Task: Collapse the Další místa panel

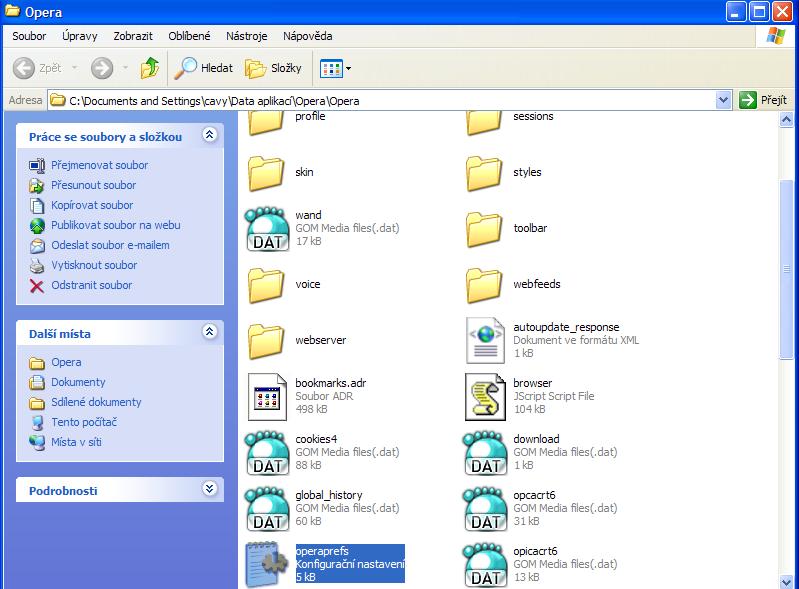Action: pyautogui.click(x=209, y=332)
